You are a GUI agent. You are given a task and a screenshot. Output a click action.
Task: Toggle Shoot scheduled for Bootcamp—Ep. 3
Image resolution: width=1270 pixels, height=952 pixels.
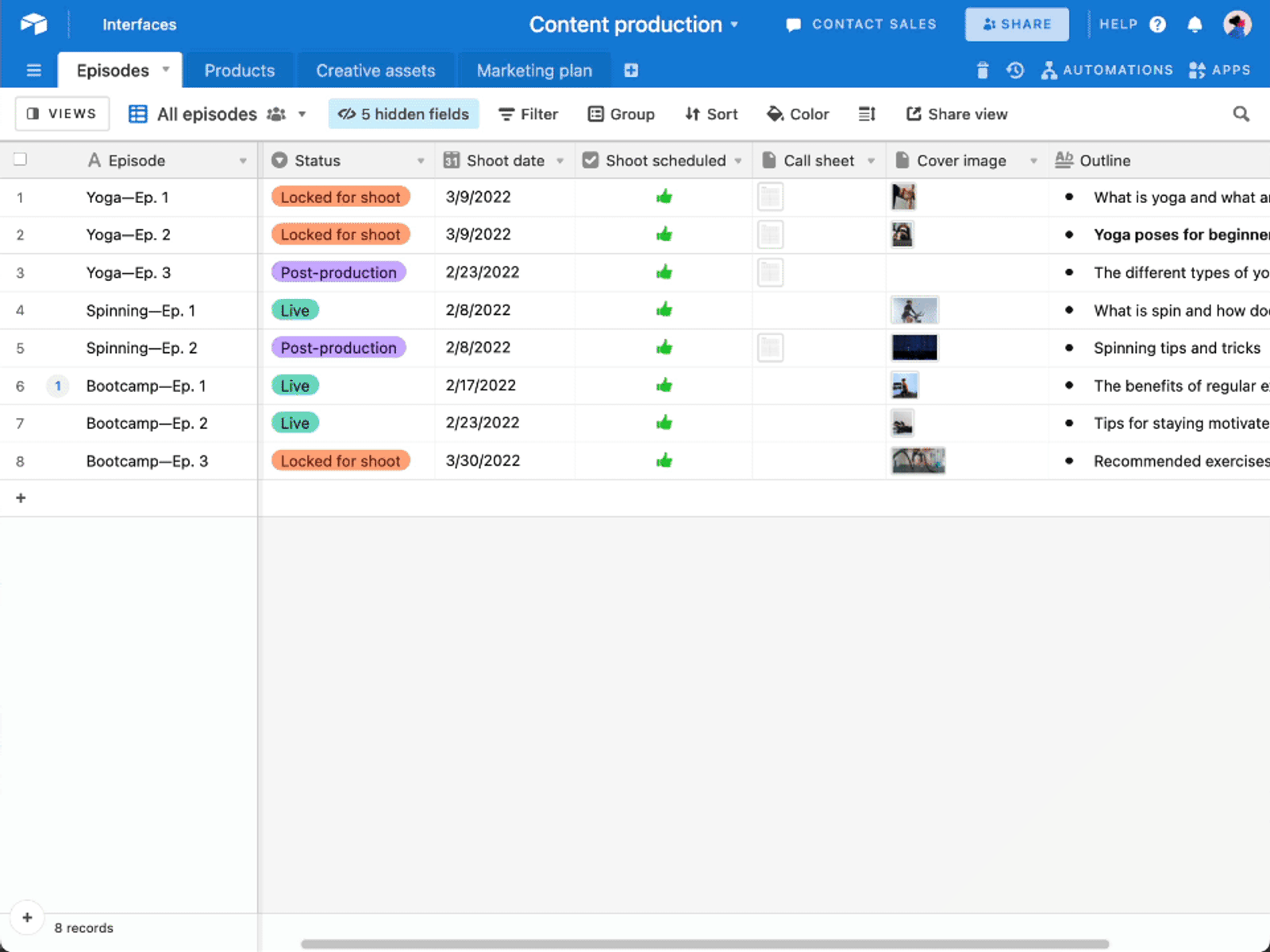(664, 461)
